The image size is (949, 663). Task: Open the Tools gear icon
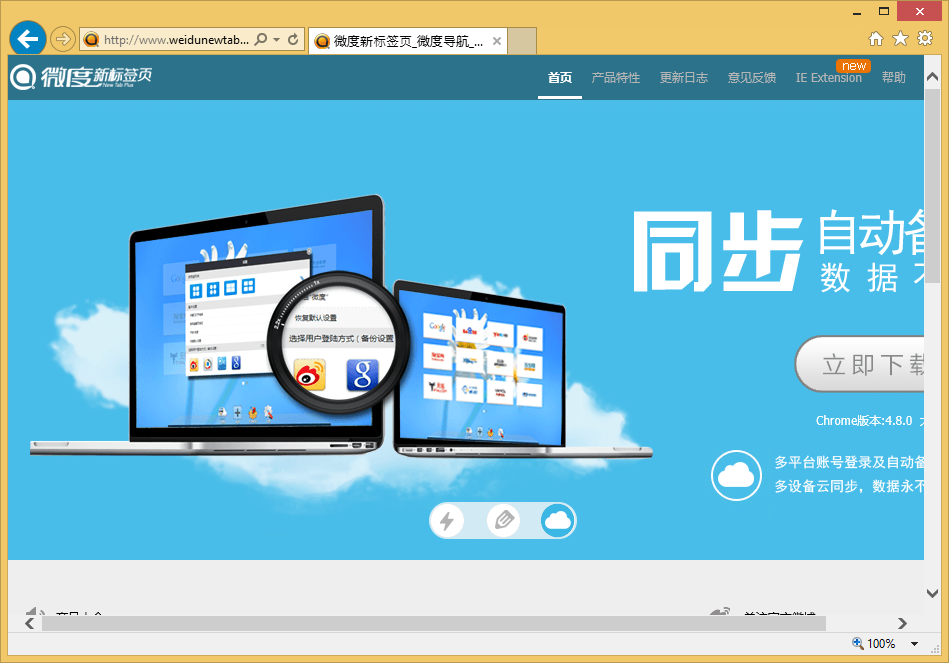tap(925, 39)
